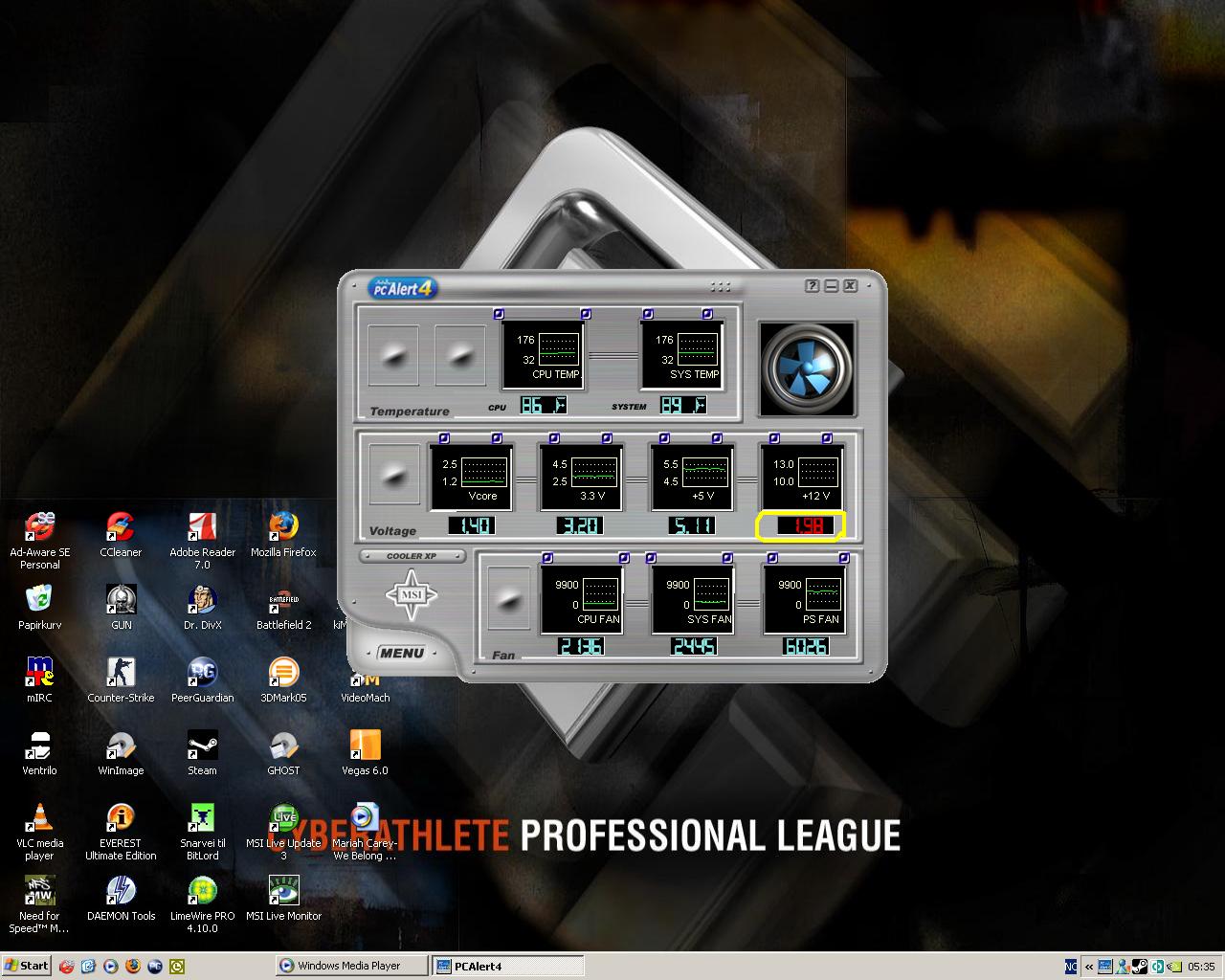Select the VLC media player desktop icon

point(39,832)
